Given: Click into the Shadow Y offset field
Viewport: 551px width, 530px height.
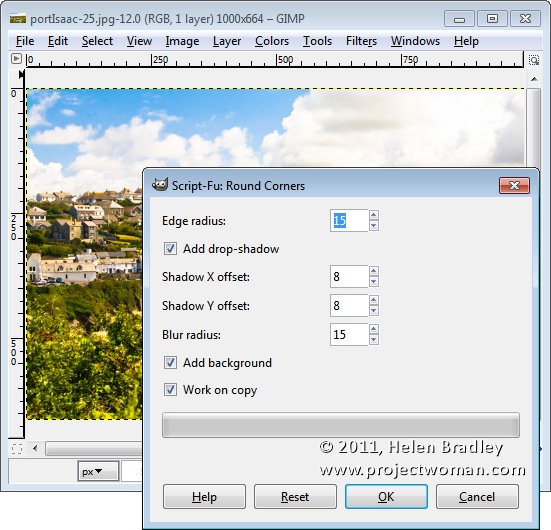Looking at the screenshot, I should 349,305.
